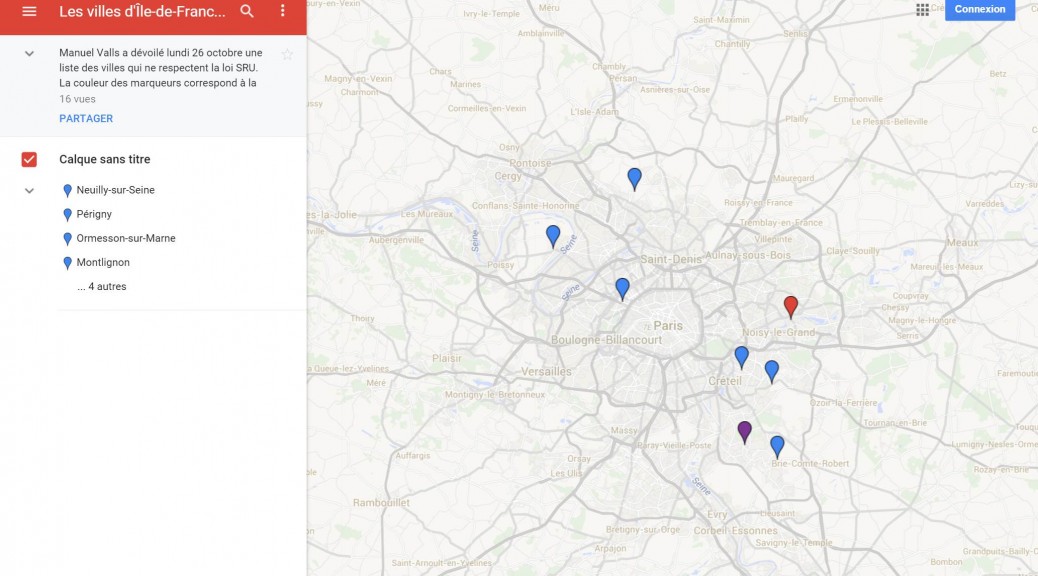Click the Connexion button

[x=979, y=10]
